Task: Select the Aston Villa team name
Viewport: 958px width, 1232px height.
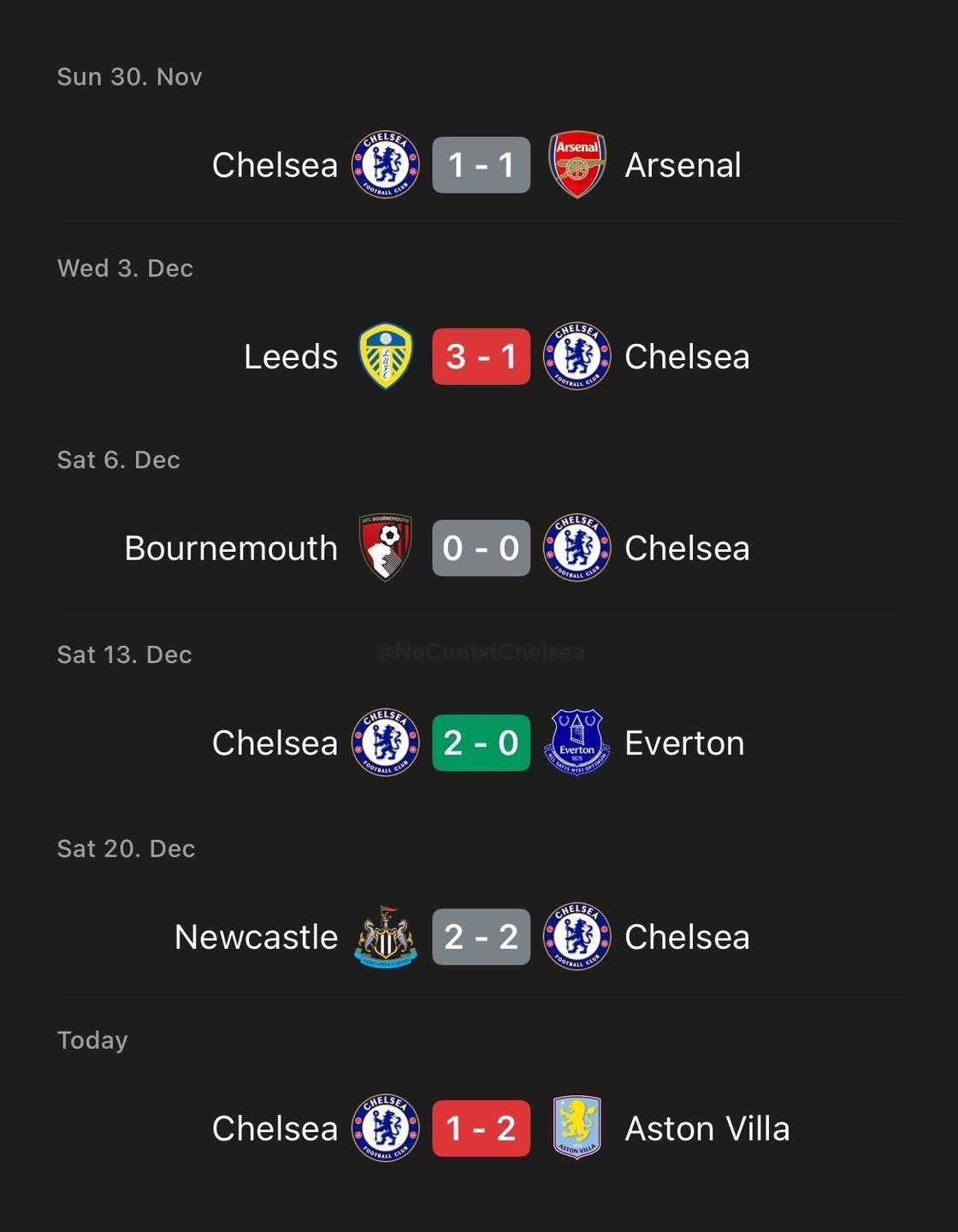Action: 707,1128
